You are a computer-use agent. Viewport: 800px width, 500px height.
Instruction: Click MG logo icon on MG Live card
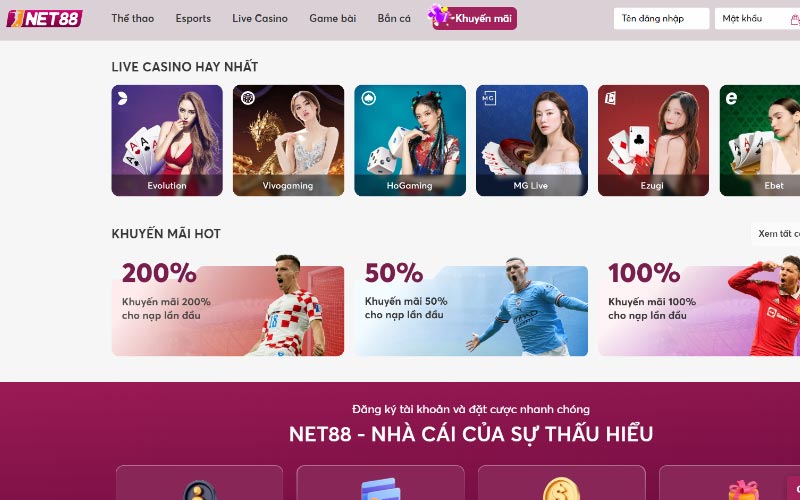[x=488, y=98]
